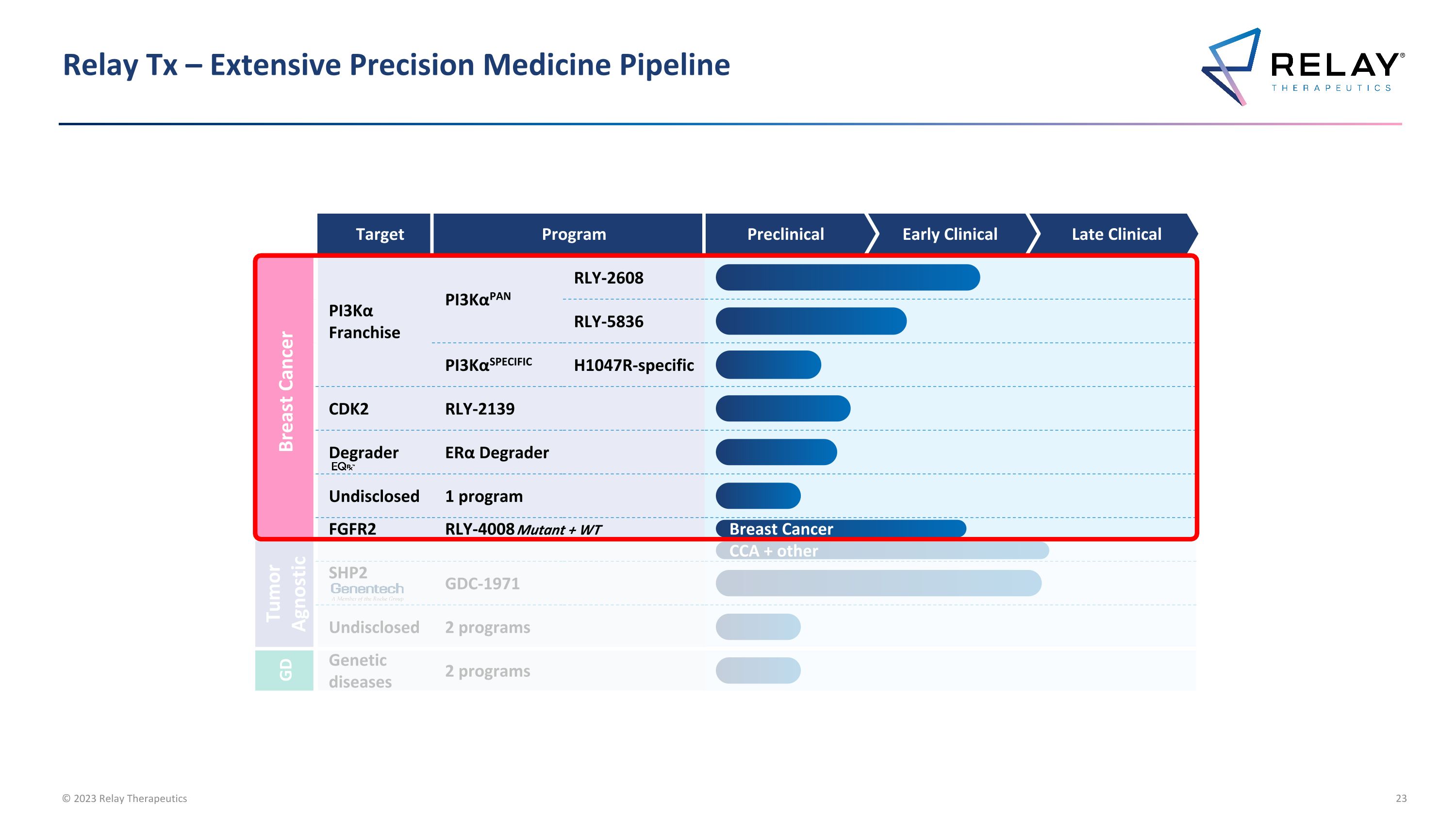Click the Late Clinical stage arrow
This screenshot has height=819, width=1456.
click(x=1116, y=234)
